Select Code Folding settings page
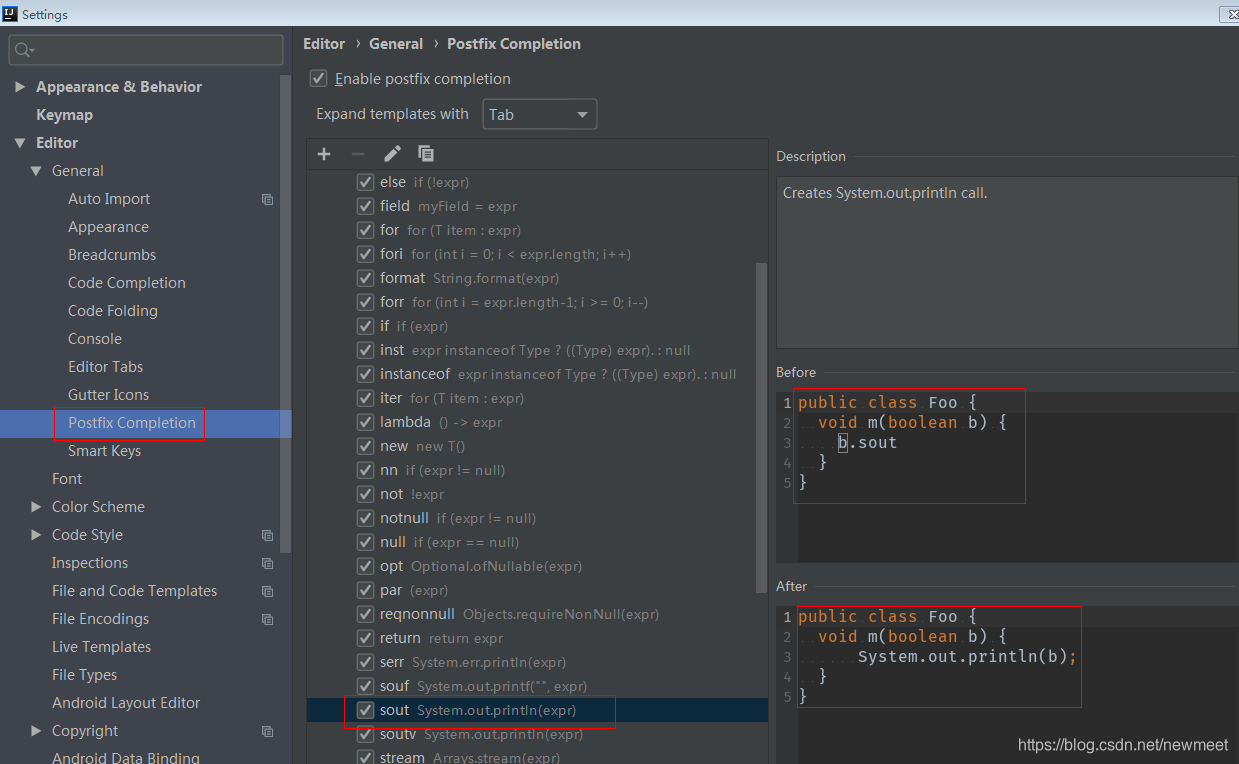Screen dimensions: 1239x764 [113, 311]
